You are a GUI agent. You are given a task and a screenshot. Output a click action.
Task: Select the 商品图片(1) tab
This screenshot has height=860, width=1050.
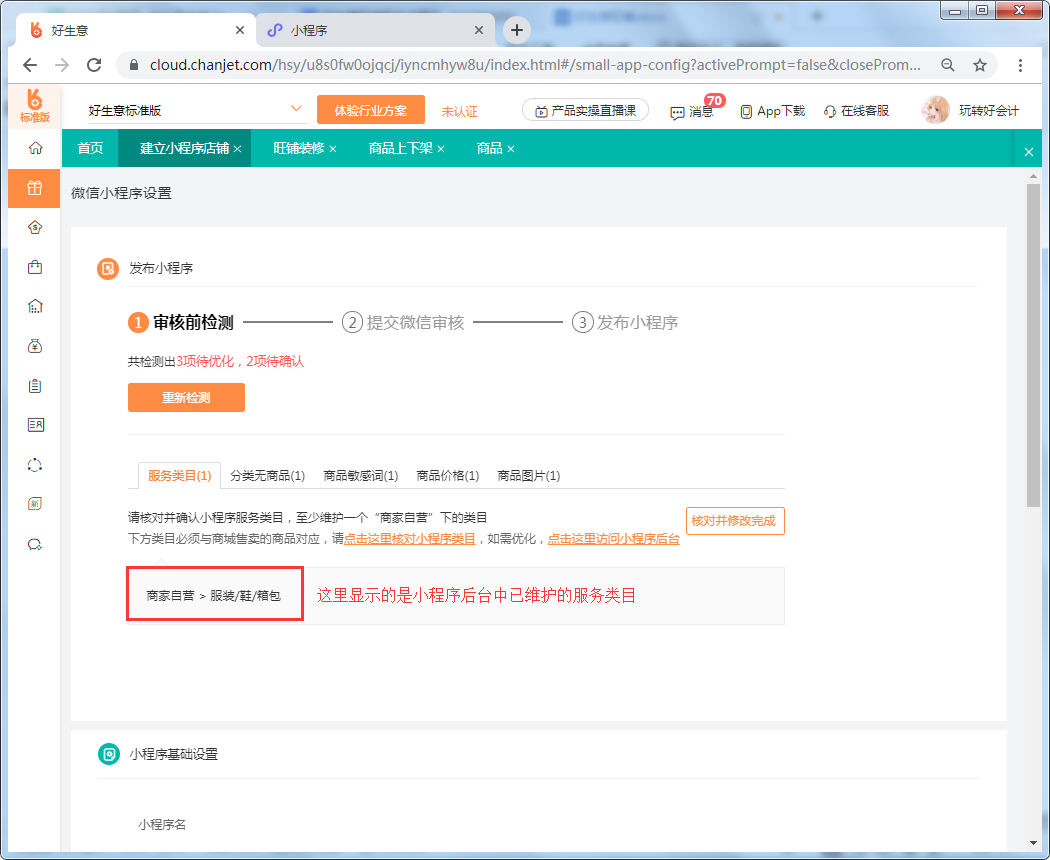[x=528, y=476]
